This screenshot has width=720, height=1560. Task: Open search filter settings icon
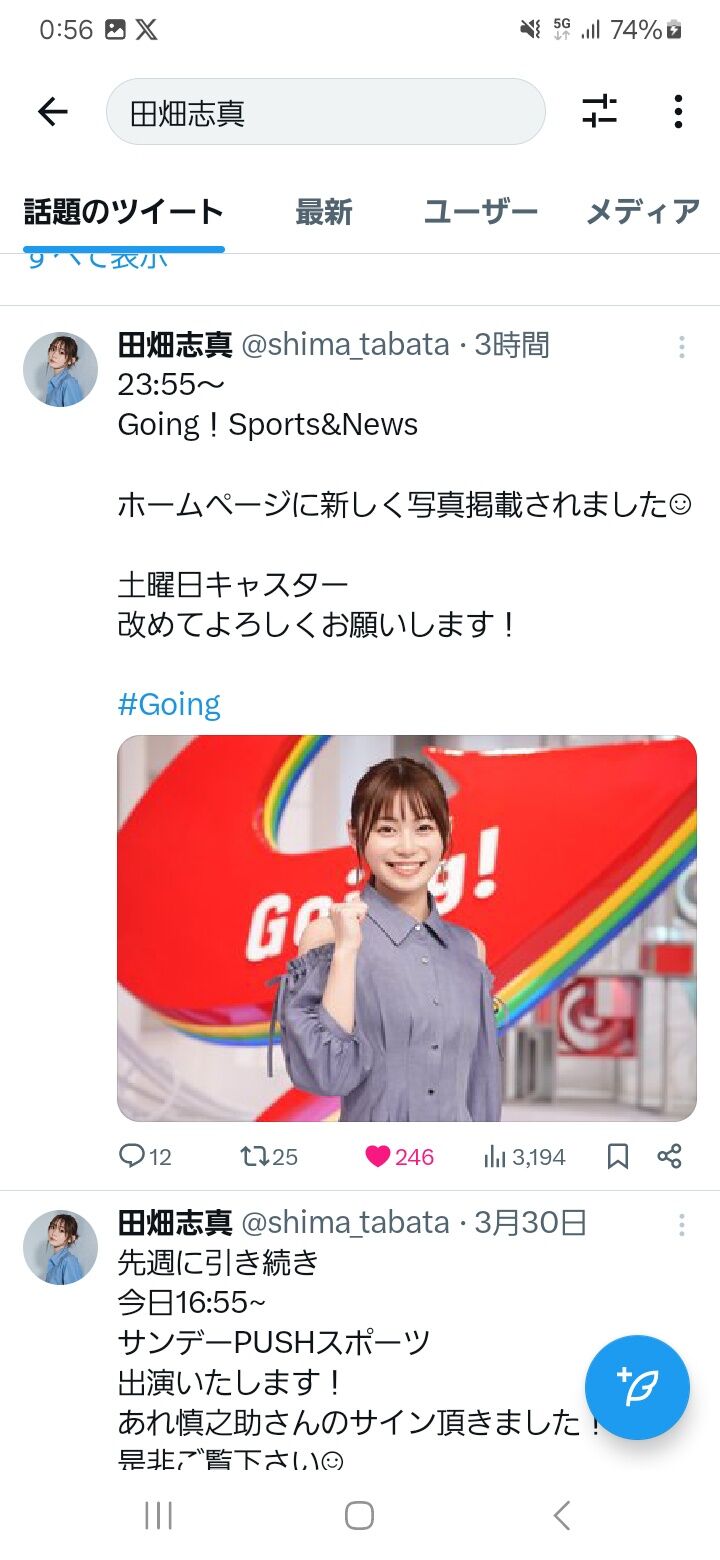coord(600,111)
